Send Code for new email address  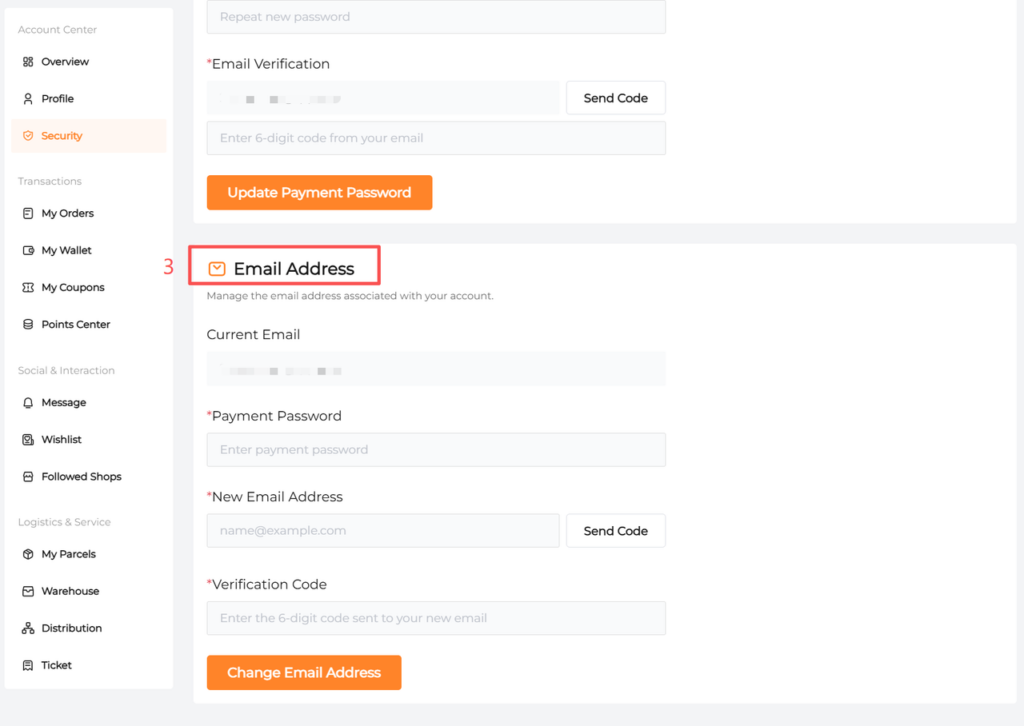[x=615, y=531]
